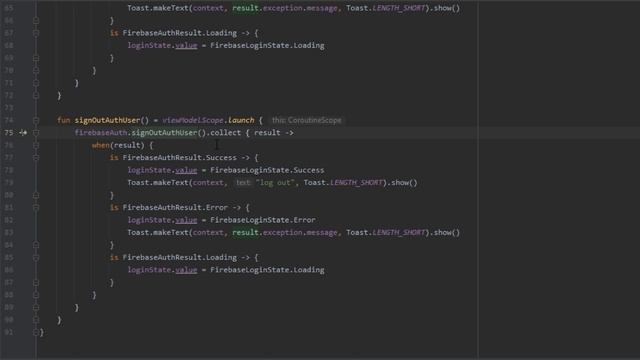Collapse the fold marker beside 'is FirebaseAuthResult.Error' on line 81

coord(36,207)
